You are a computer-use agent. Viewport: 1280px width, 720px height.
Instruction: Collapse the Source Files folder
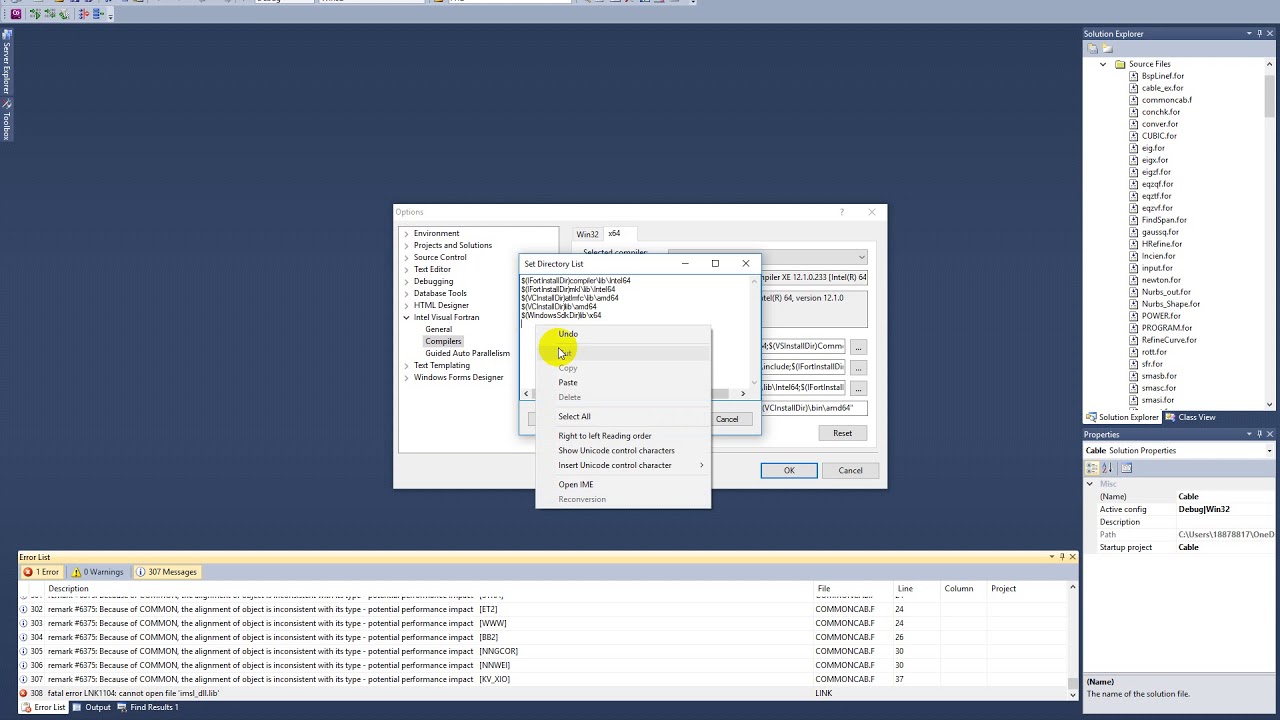[1103, 64]
